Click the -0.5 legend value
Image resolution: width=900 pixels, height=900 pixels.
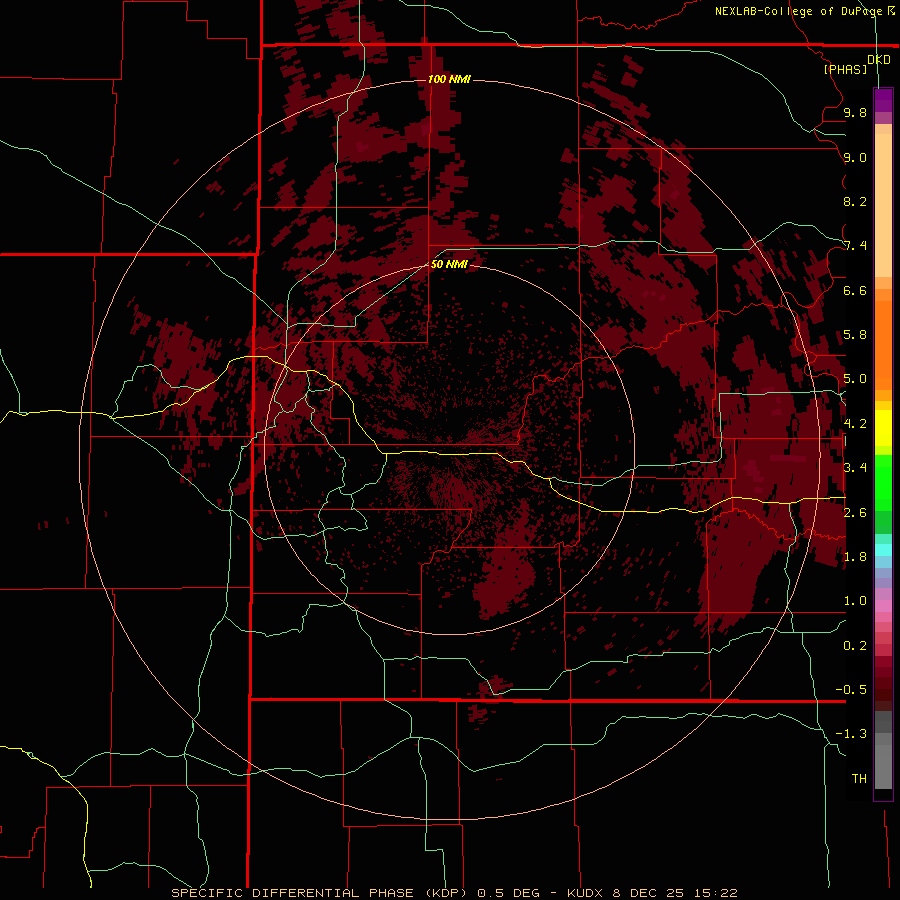851,690
